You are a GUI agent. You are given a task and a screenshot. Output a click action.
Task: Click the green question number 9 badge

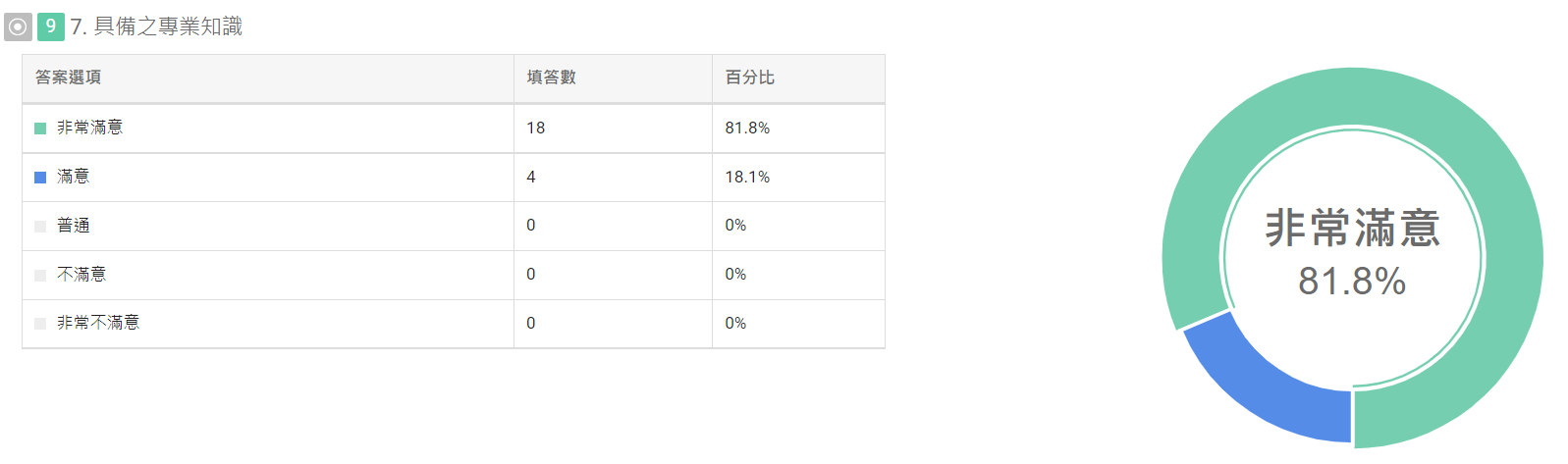51,26
